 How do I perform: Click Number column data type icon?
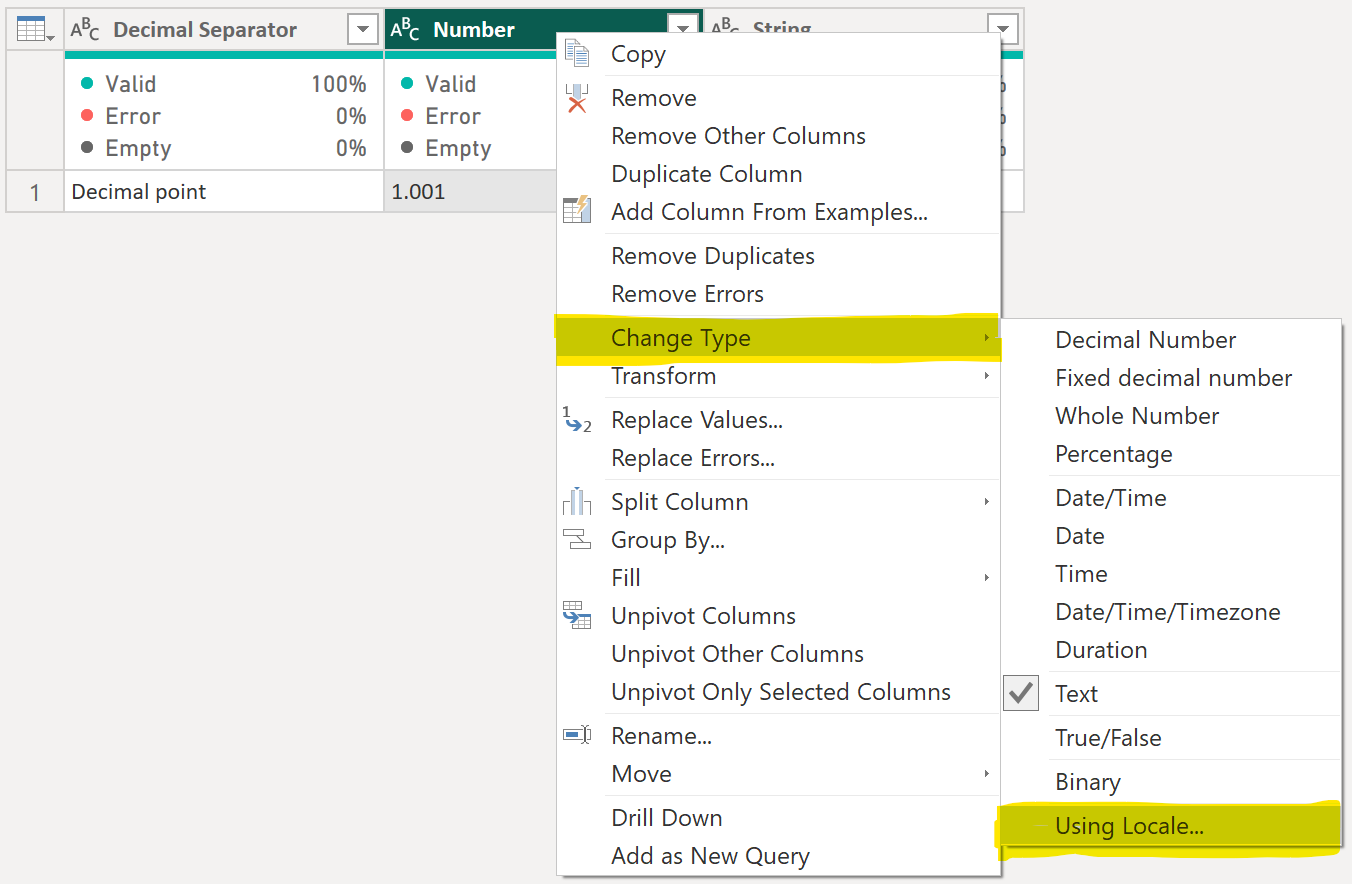point(405,30)
